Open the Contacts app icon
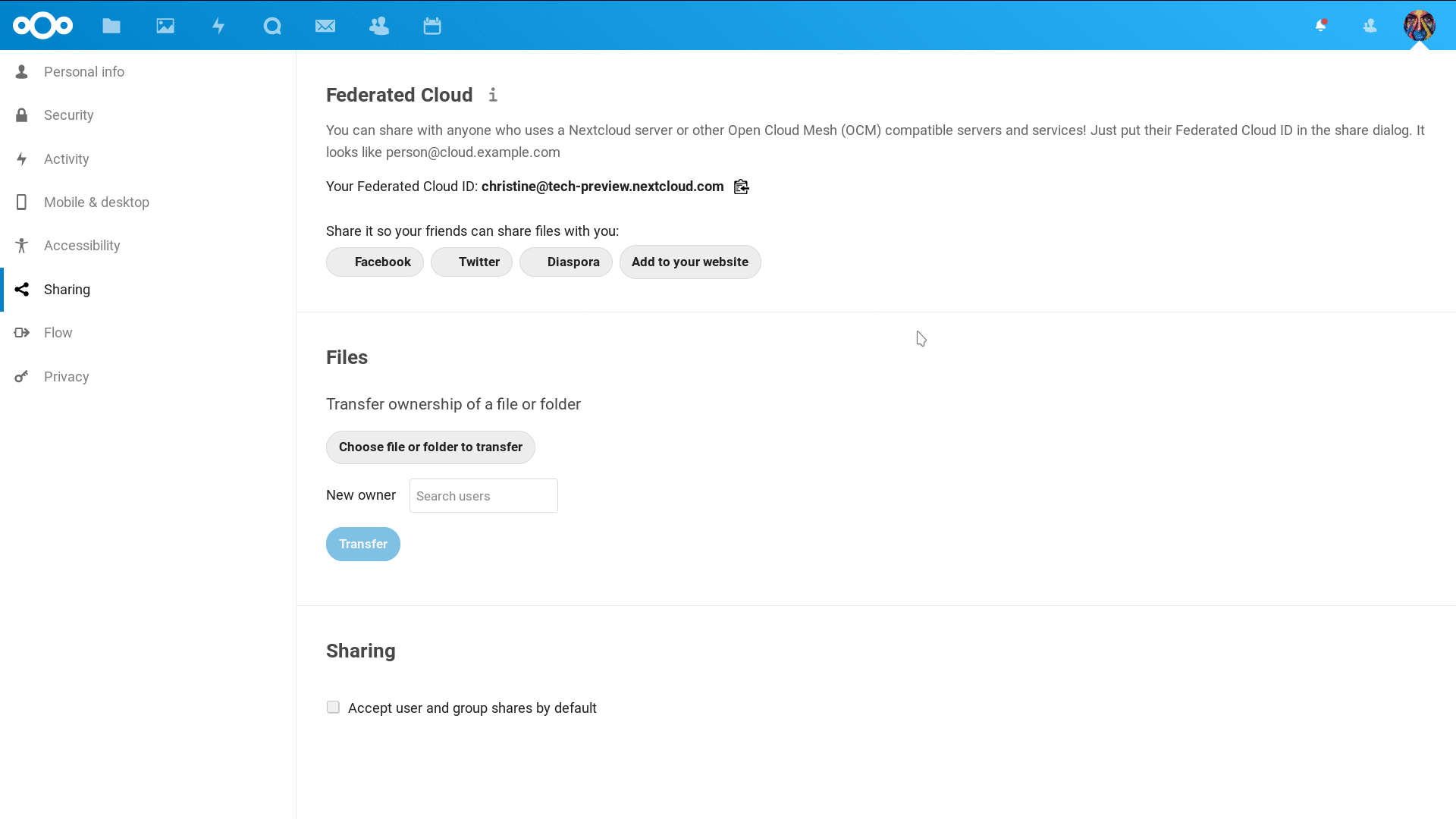Viewport: 1456px width, 819px height. click(x=379, y=26)
